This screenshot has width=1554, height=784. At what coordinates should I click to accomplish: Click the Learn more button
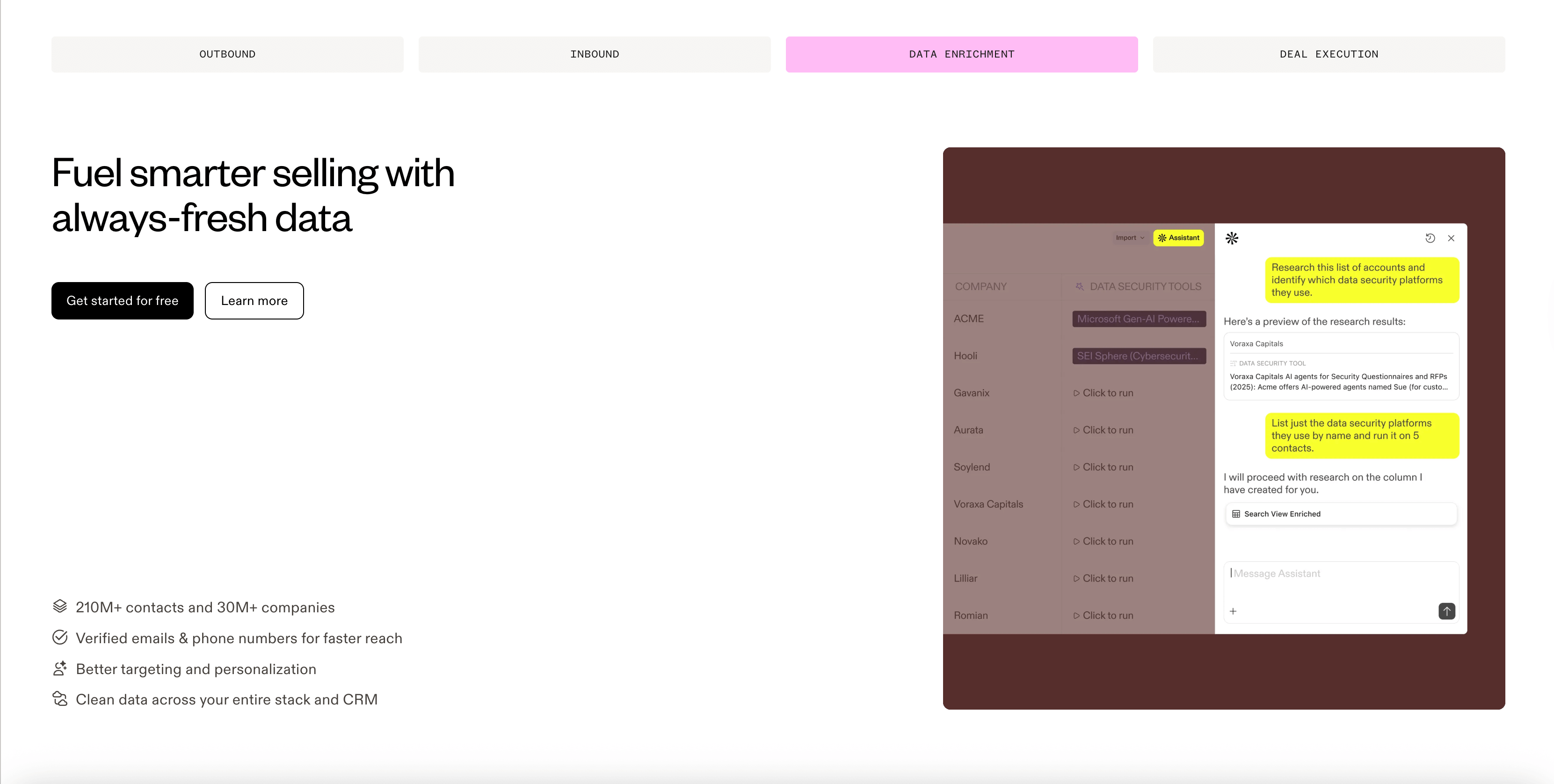pos(254,300)
